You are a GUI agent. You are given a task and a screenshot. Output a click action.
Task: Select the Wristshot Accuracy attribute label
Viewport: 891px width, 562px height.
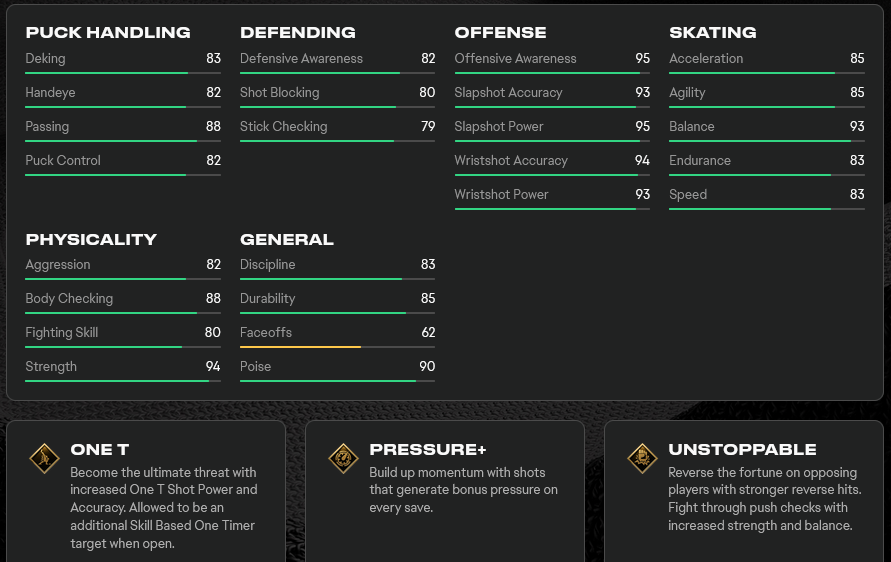tap(511, 161)
